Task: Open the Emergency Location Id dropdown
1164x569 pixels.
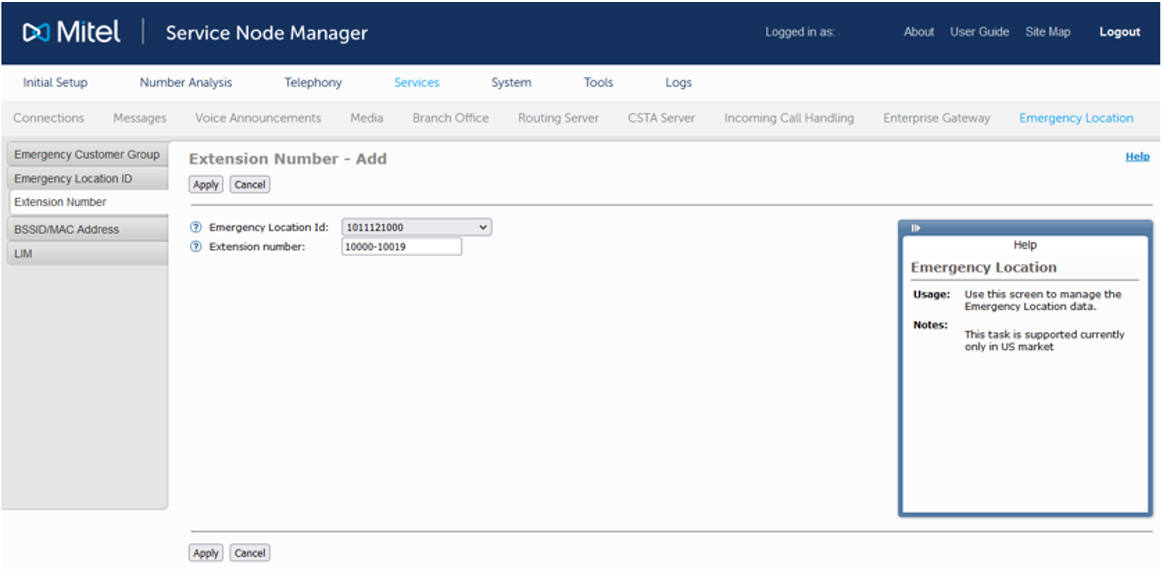Action: (416, 228)
